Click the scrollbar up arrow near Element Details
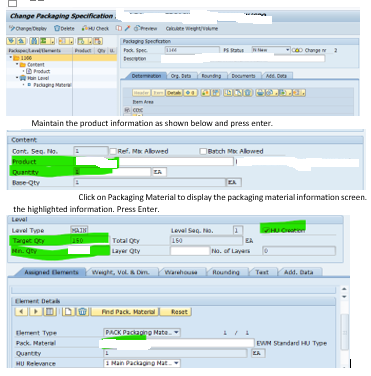 pos(344,289)
